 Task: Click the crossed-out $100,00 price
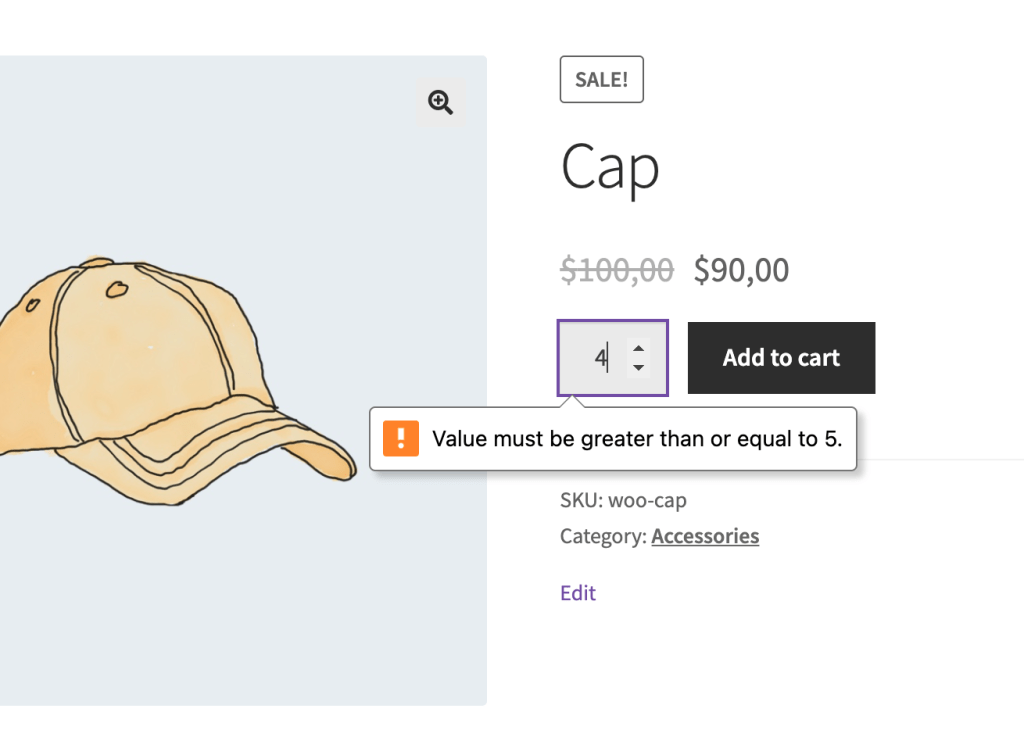(616, 269)
